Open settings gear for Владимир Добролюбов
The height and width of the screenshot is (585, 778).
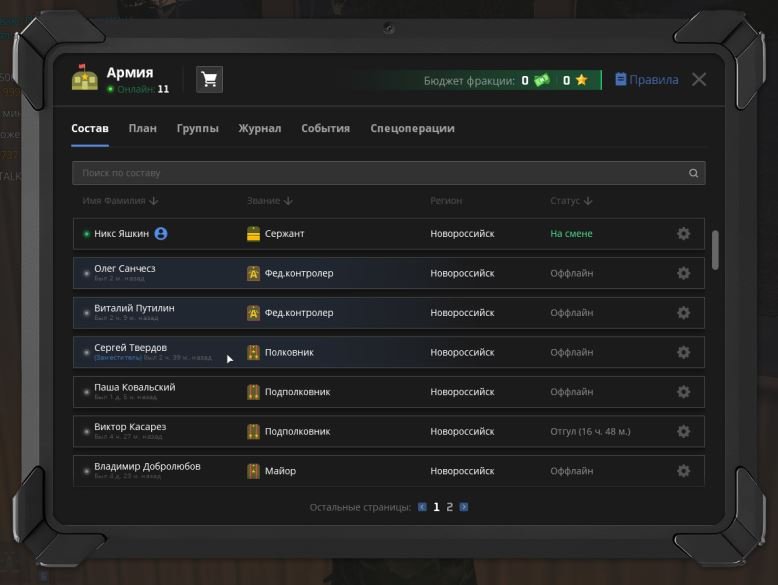(x=683, y=471)
